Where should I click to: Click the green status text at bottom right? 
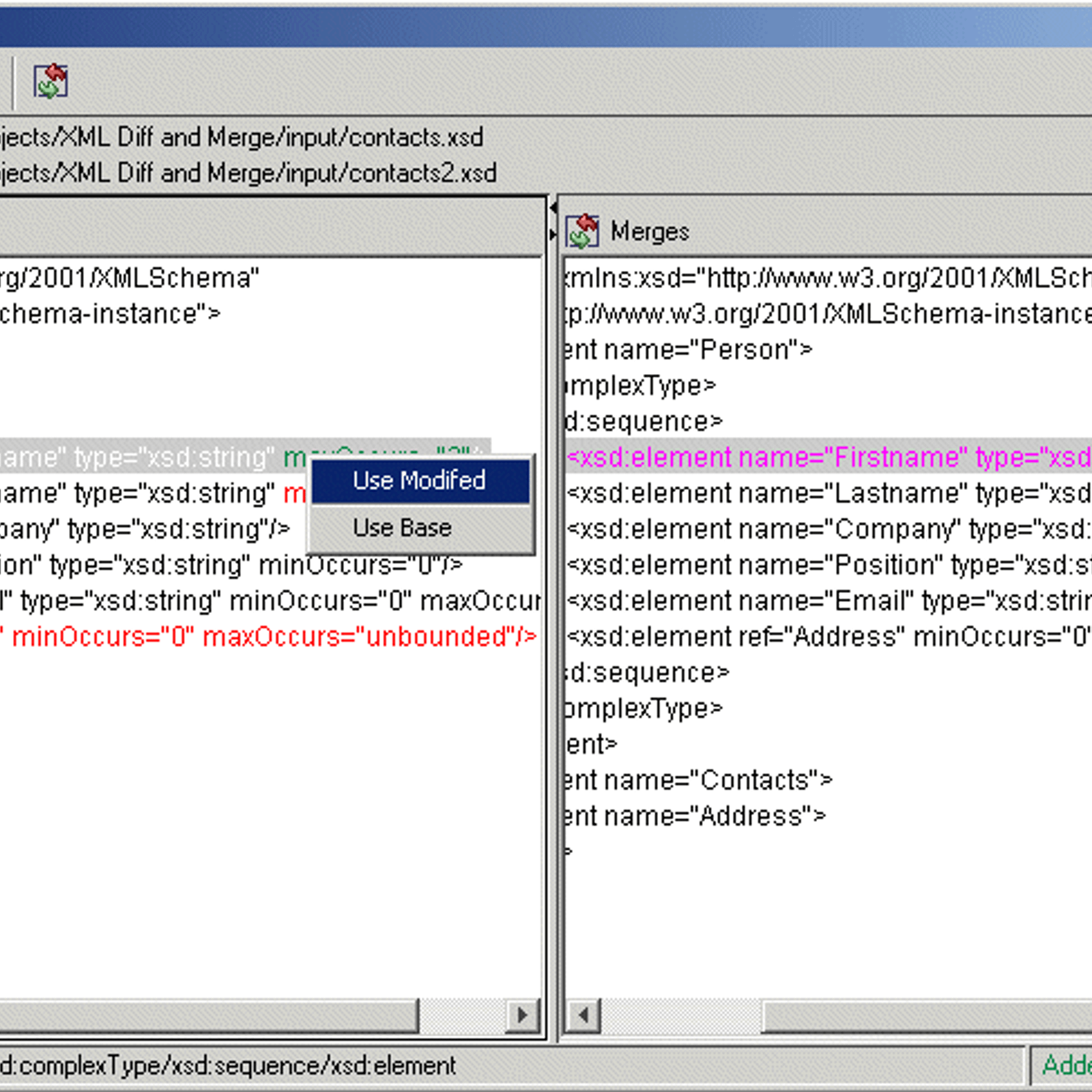click(1067, 1065)
